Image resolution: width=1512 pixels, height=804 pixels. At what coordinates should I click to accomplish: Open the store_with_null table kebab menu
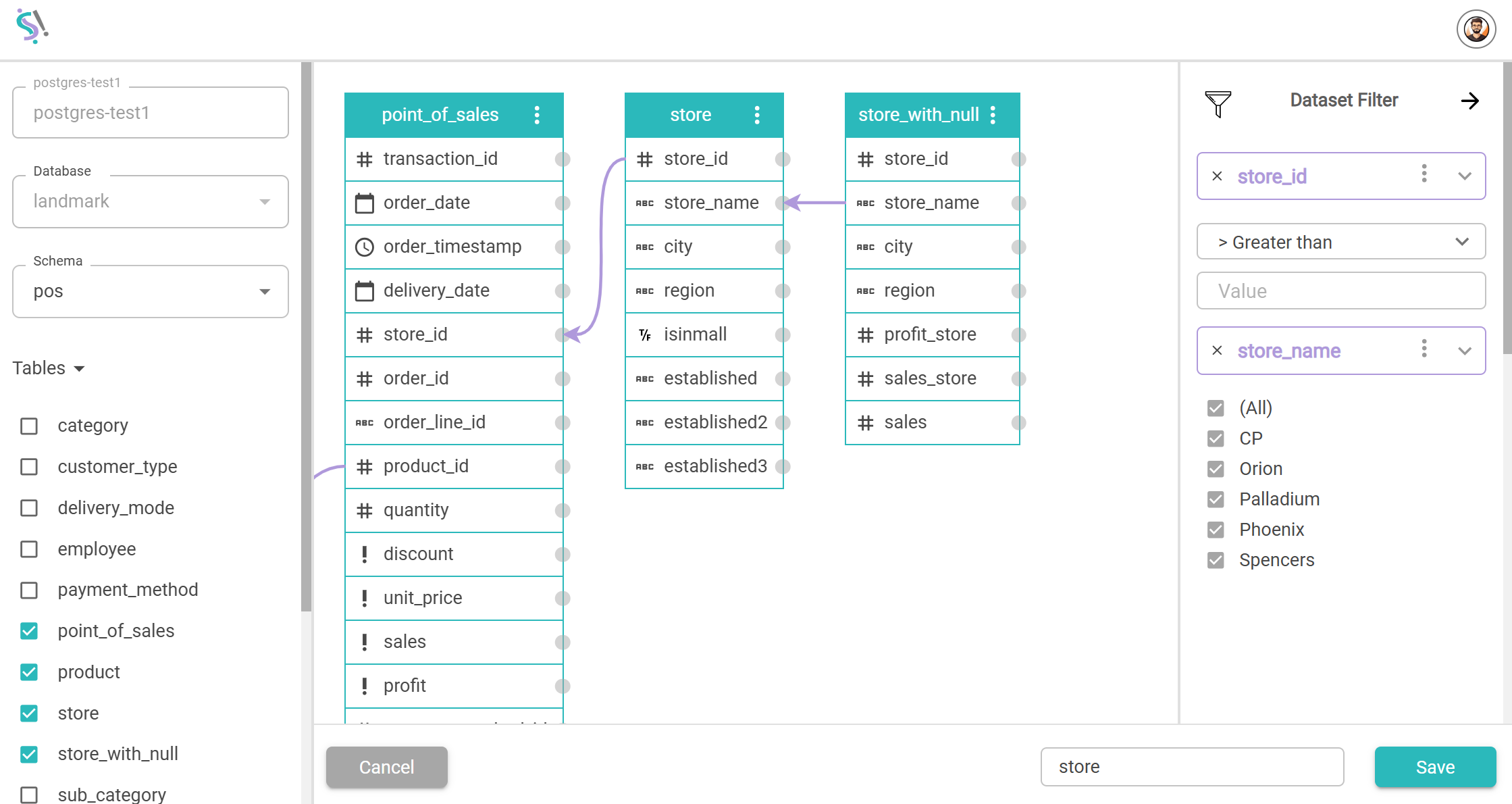point(993,115)
